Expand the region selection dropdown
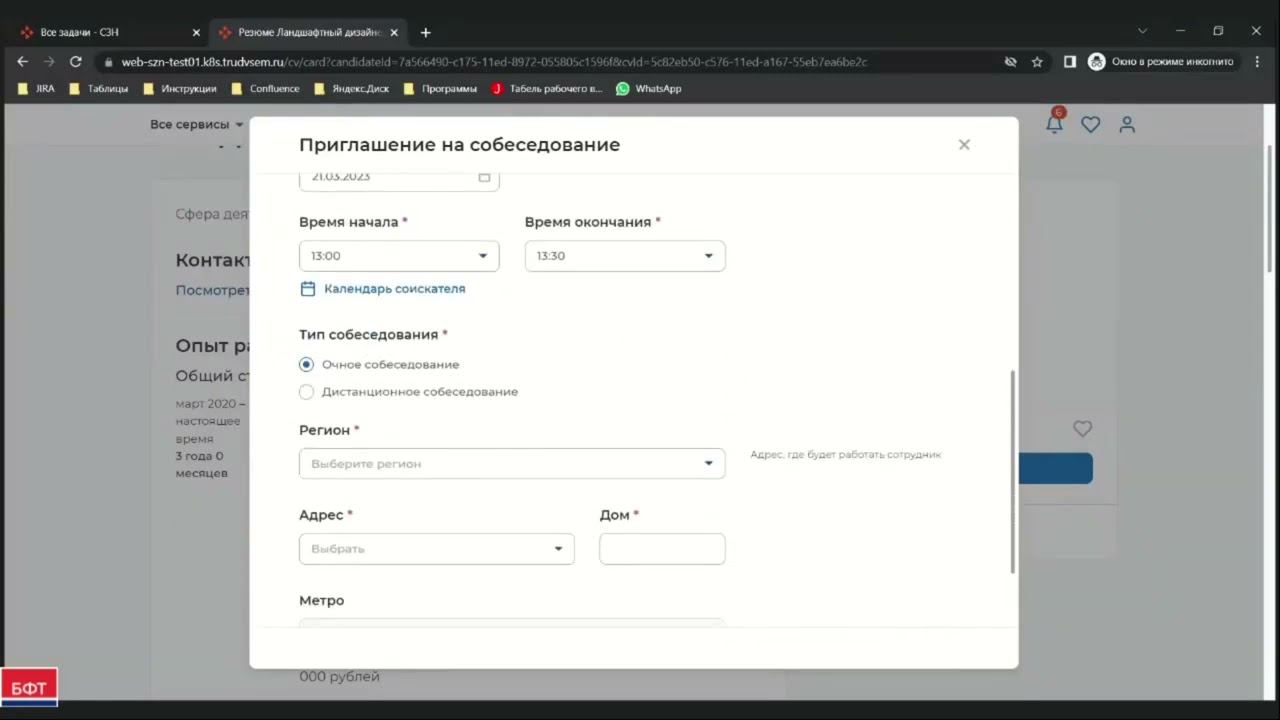The image size is (1280, 720). pyautogui.click(x=512, y=464)
